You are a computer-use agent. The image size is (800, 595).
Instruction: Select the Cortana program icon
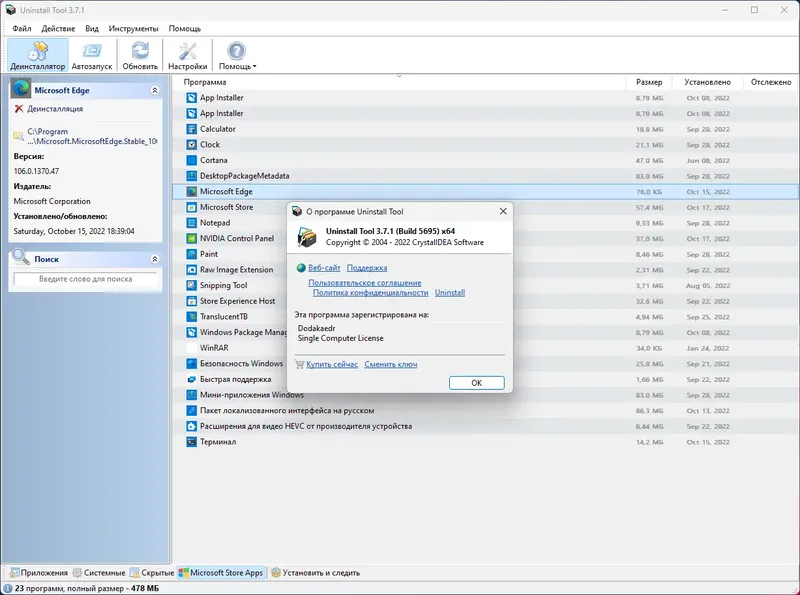coord(193,159)
